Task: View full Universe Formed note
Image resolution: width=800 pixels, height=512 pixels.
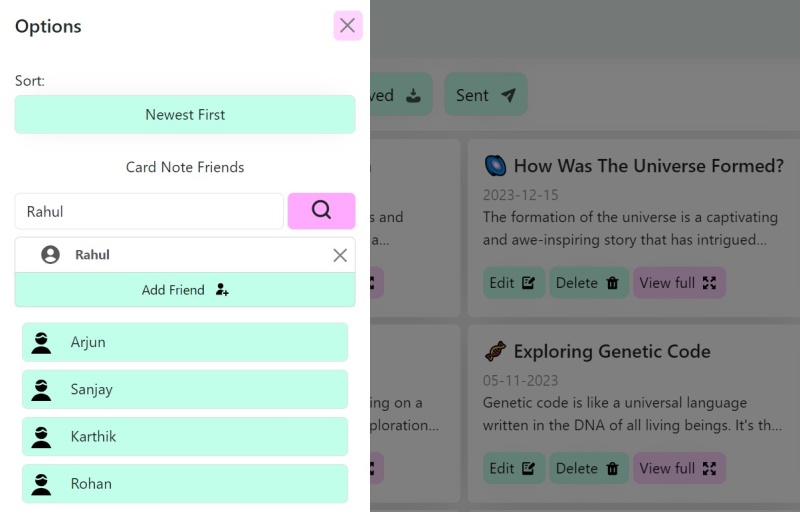Action: [679, 283]
